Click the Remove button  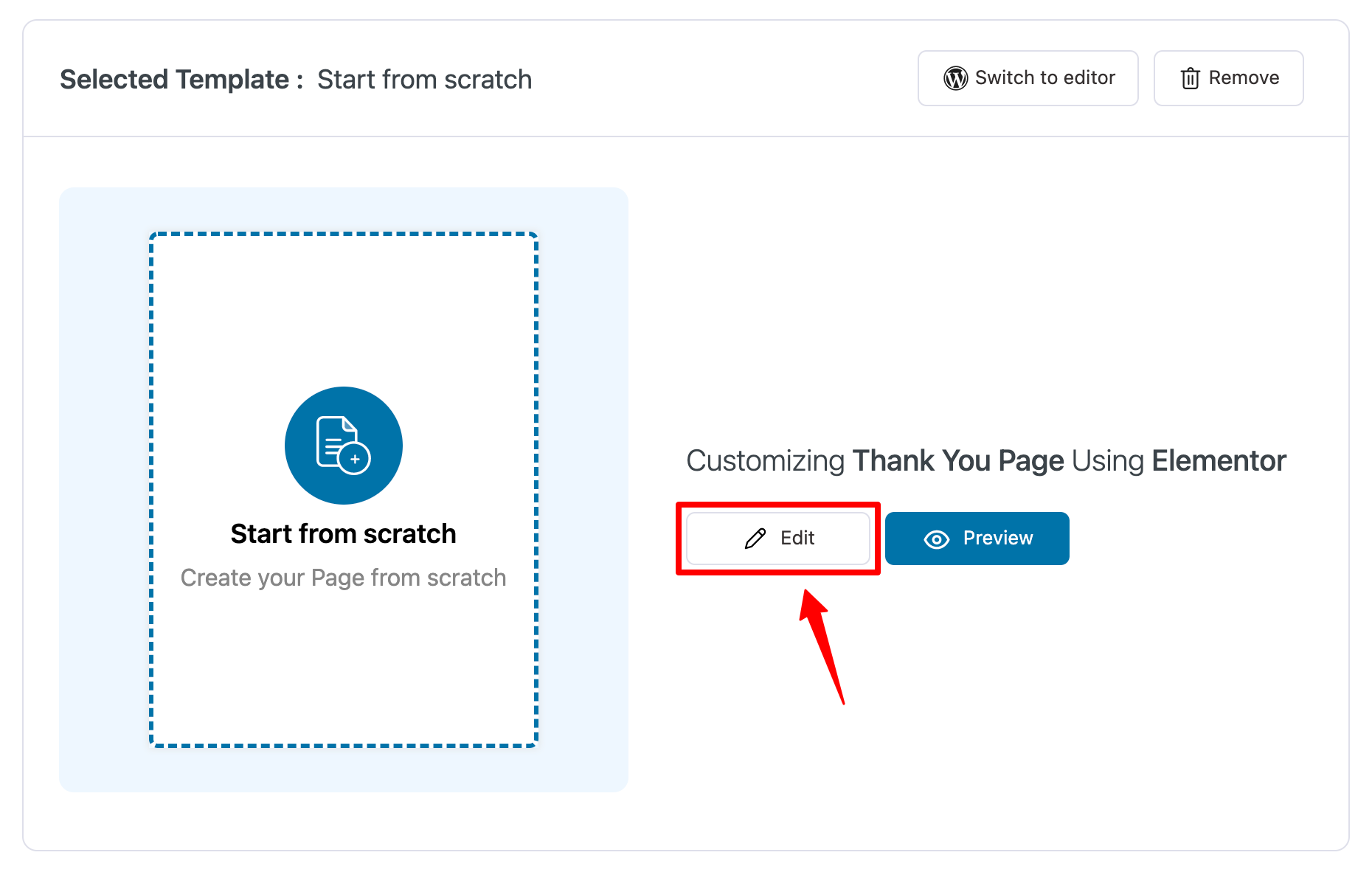[x=1227, y=77]
